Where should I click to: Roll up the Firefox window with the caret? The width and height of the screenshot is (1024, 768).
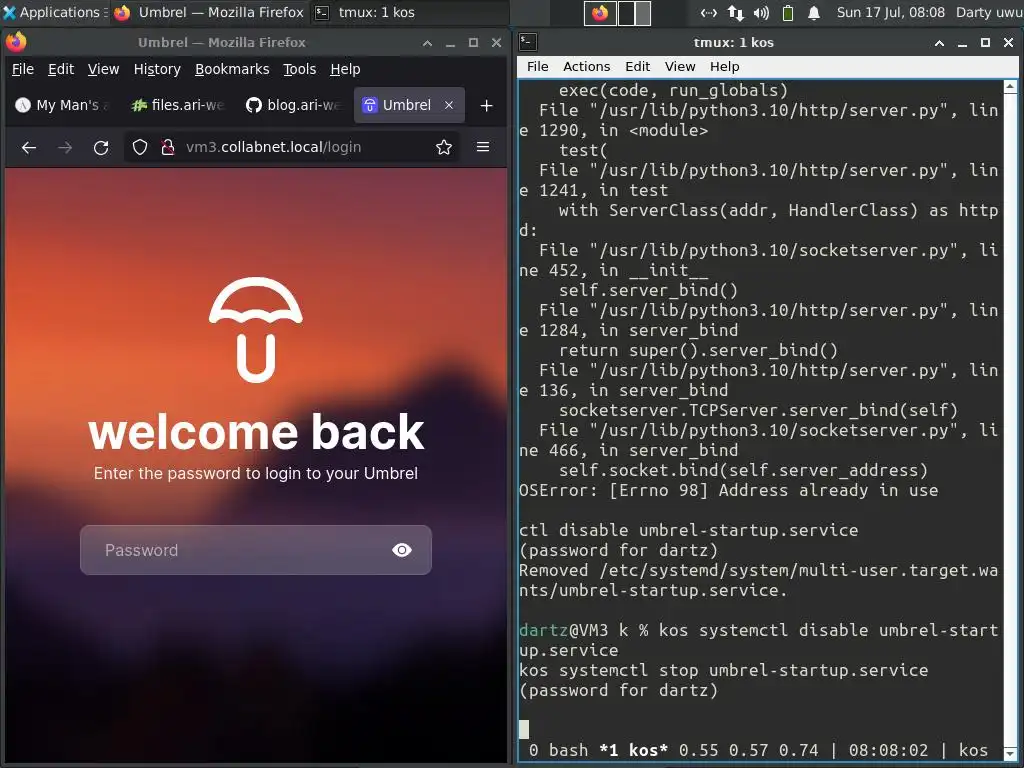tap(427, 43)
